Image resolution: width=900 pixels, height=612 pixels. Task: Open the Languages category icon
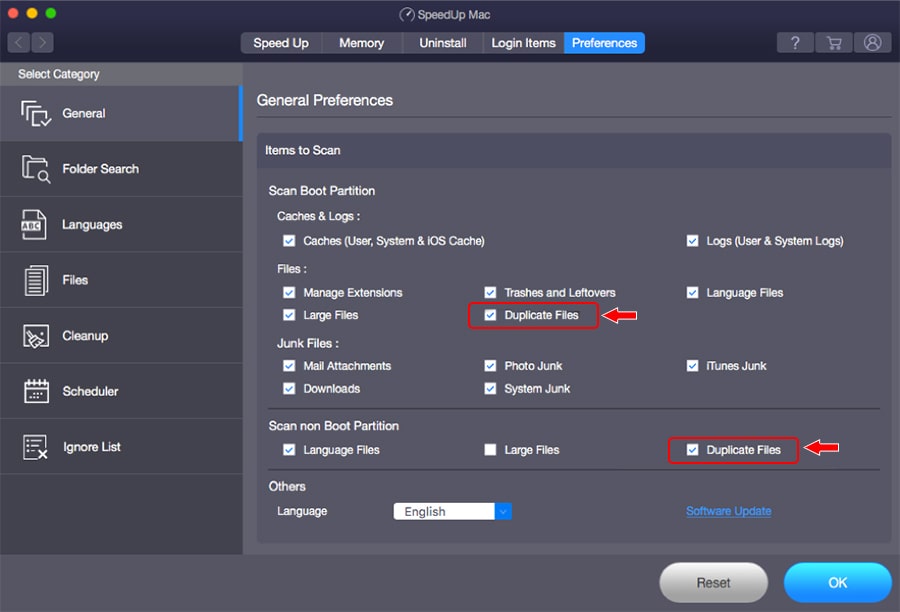[x=34, y=224]
